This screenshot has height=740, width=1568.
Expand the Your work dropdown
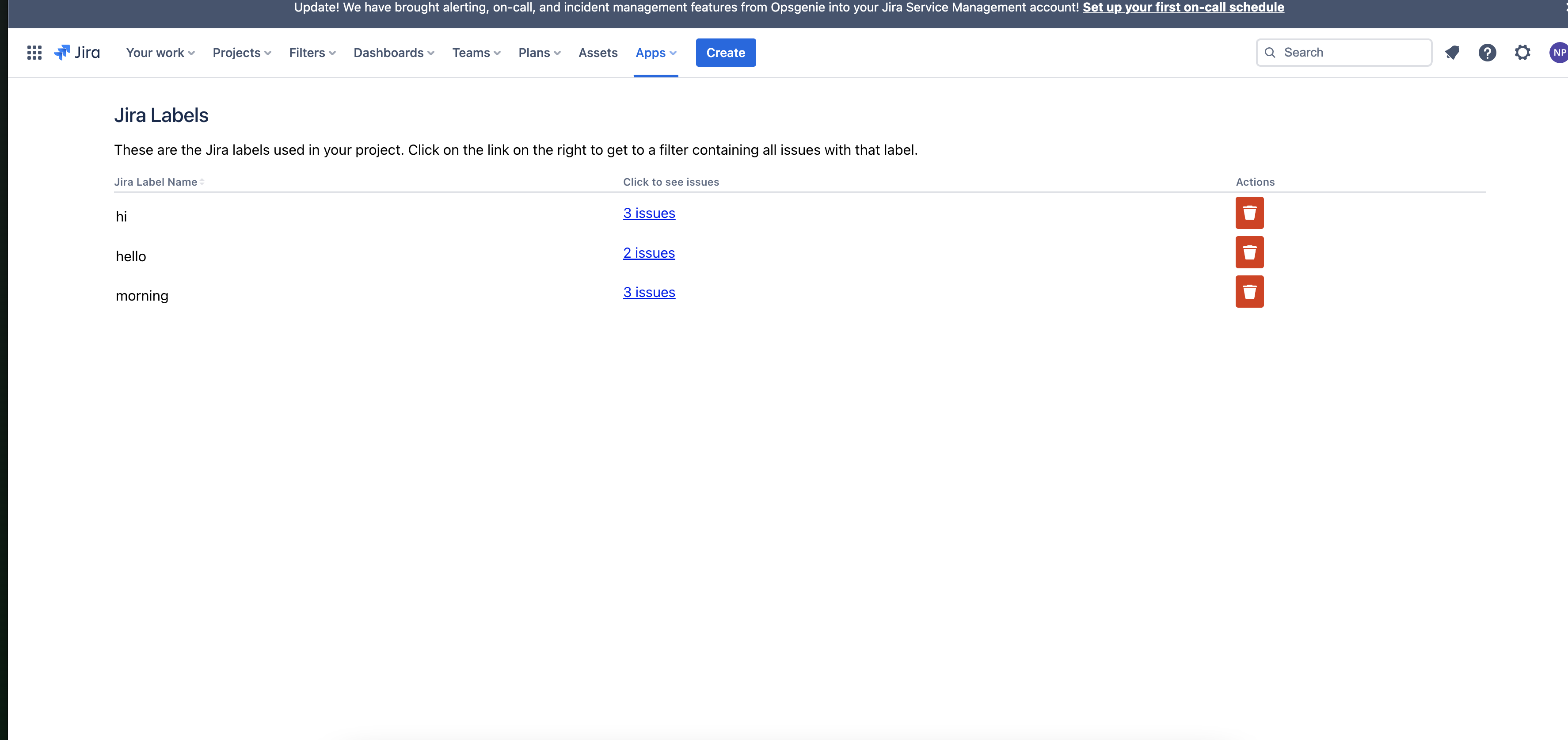(160, 53)
